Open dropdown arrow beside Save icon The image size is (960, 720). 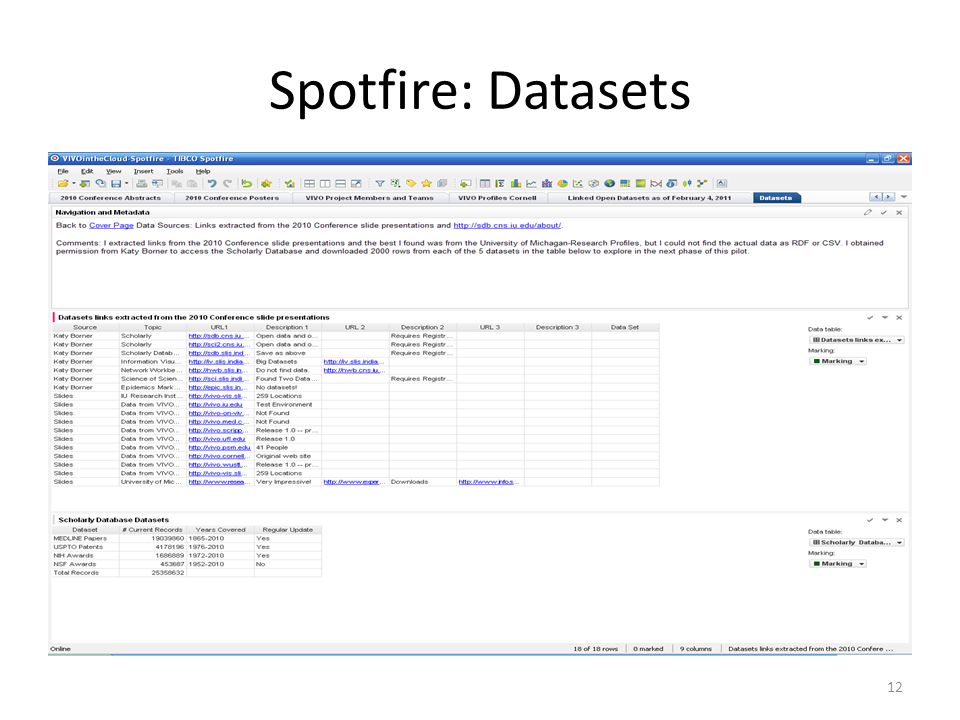pos(126,184)
